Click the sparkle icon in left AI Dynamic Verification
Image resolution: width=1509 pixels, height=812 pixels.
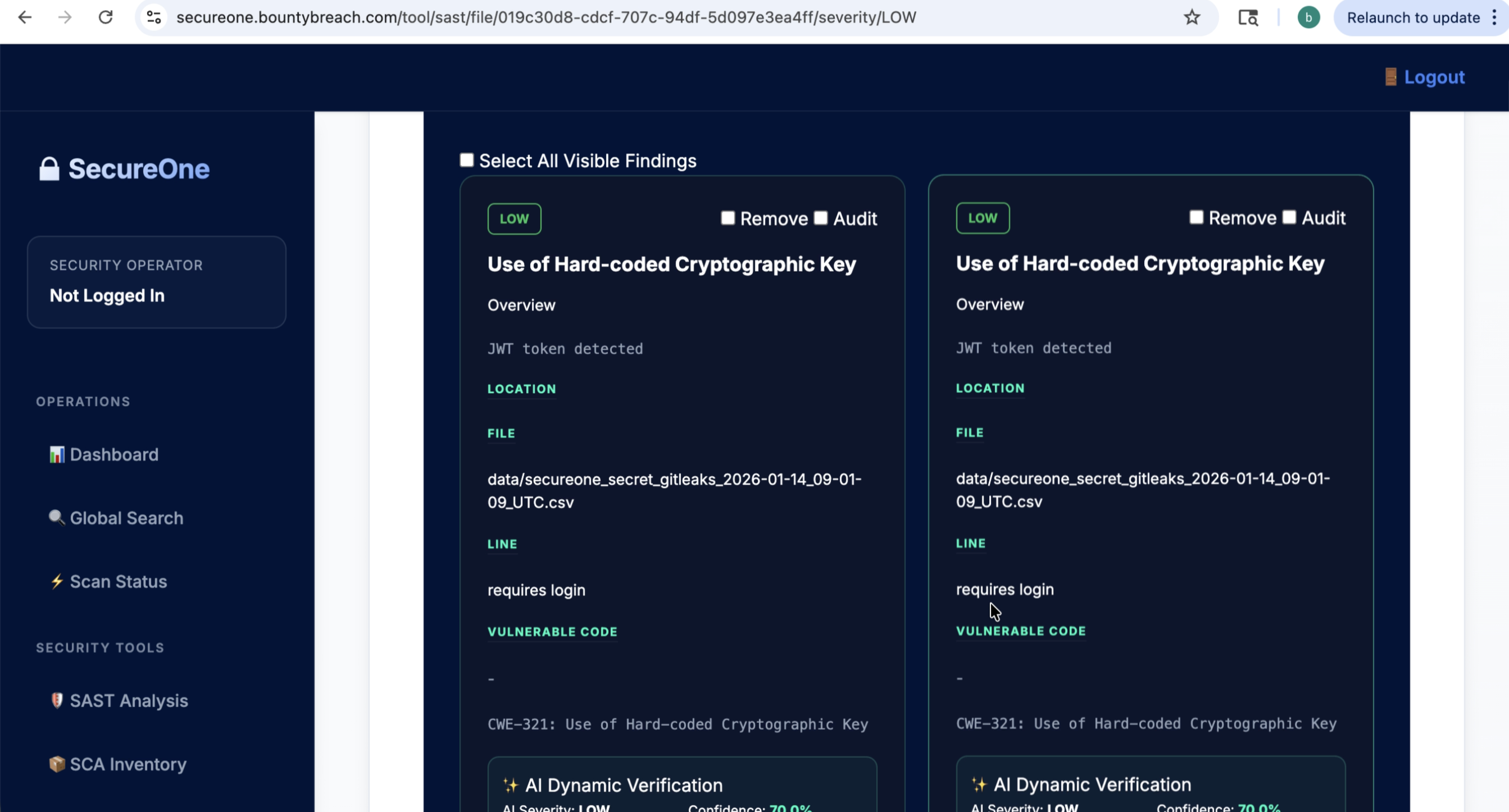[511, 785]
